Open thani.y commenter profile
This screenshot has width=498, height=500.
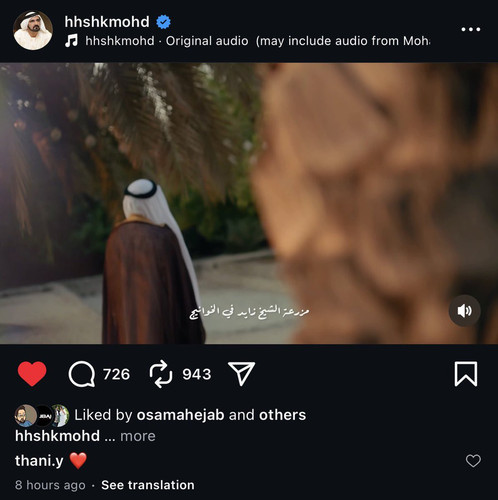(x=39, y=461)
